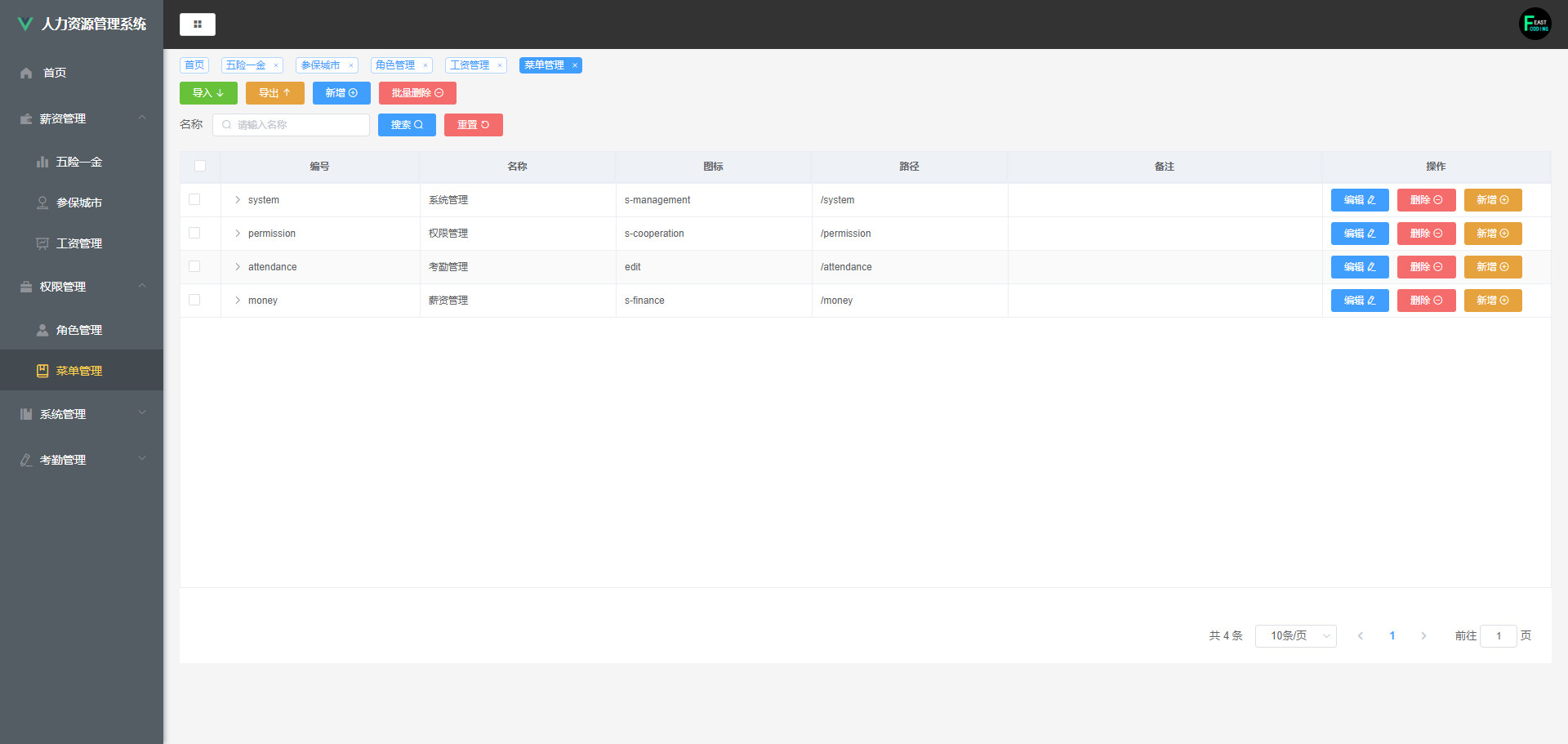Viewport: 1568px width, 744px height.
Task: Close the 五险一金 tag
Action: [x=276, y=65]
